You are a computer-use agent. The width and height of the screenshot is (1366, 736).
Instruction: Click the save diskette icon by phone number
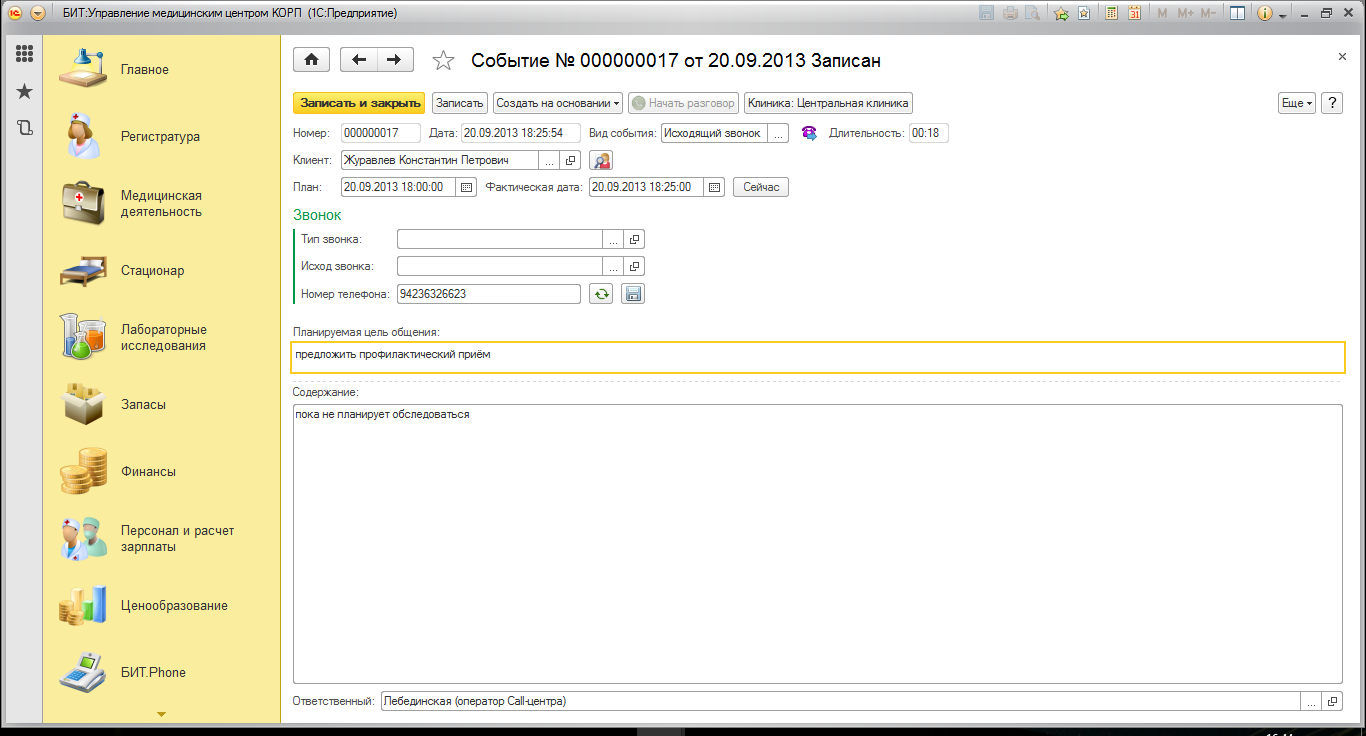633,294
